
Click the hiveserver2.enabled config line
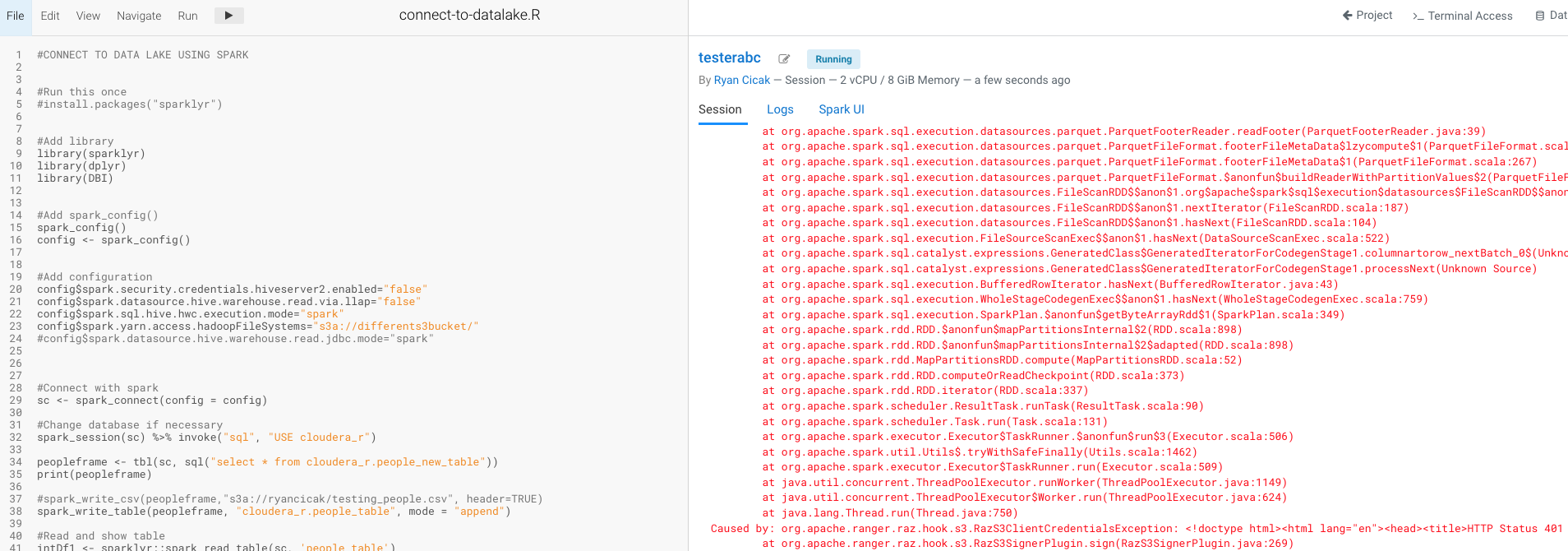point(233,289)
